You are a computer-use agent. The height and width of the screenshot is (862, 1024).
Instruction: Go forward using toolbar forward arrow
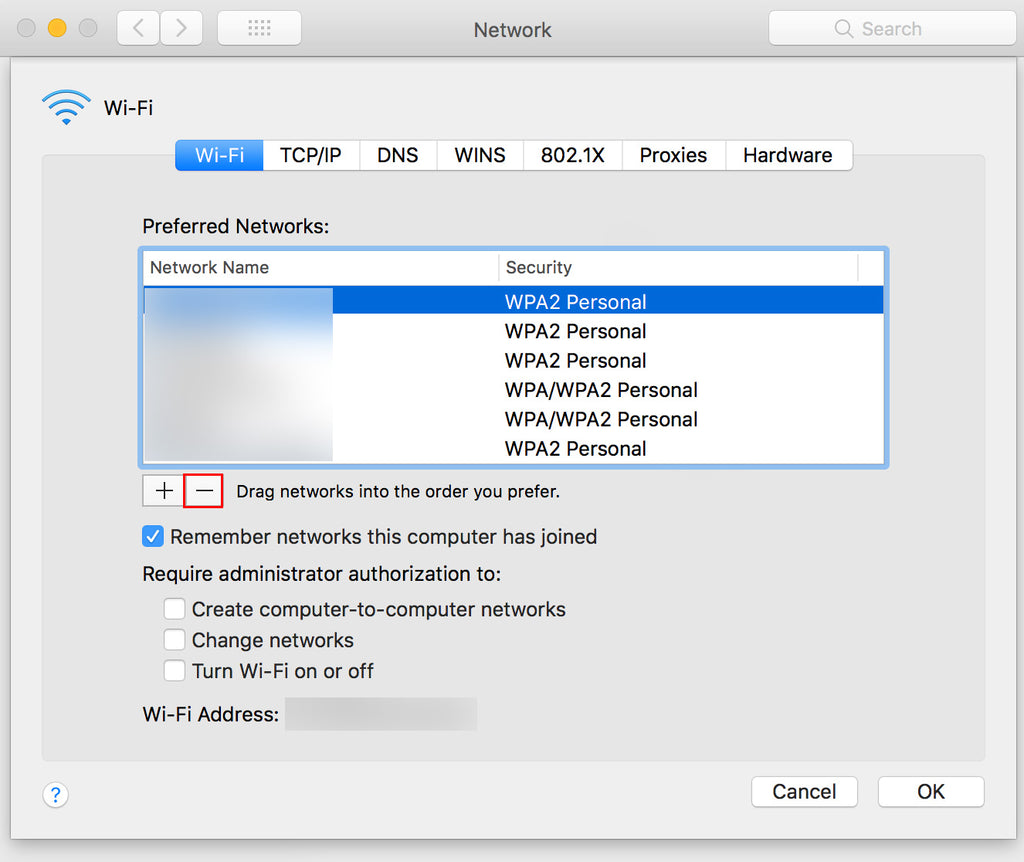(181, 28)
